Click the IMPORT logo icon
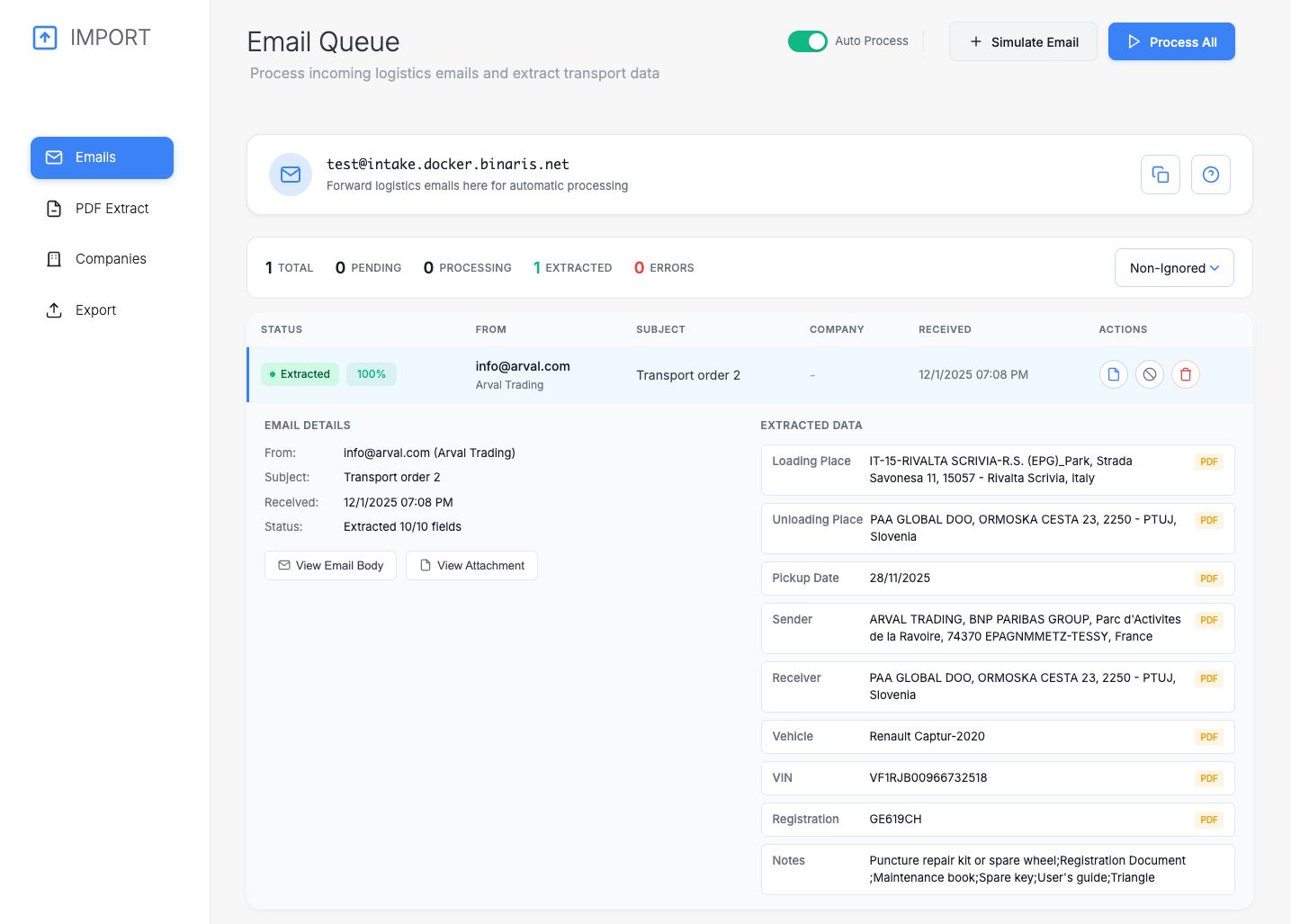The width and height of the screenshot is (1291, 924). (45, 38)
